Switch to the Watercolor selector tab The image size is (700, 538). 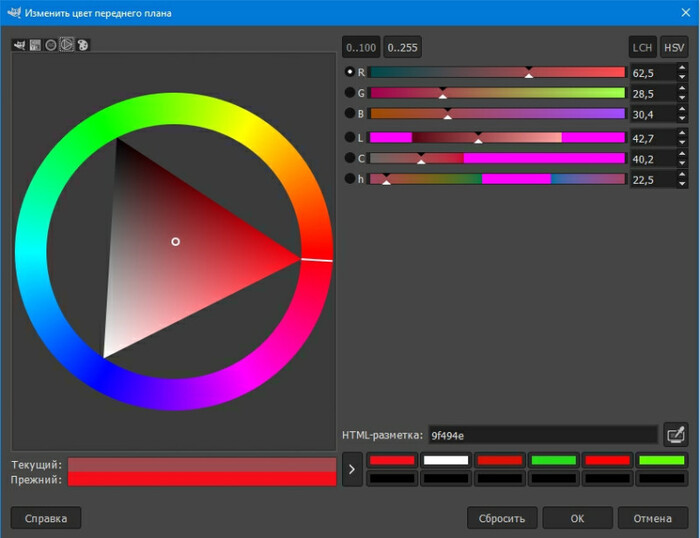point(51,45)
